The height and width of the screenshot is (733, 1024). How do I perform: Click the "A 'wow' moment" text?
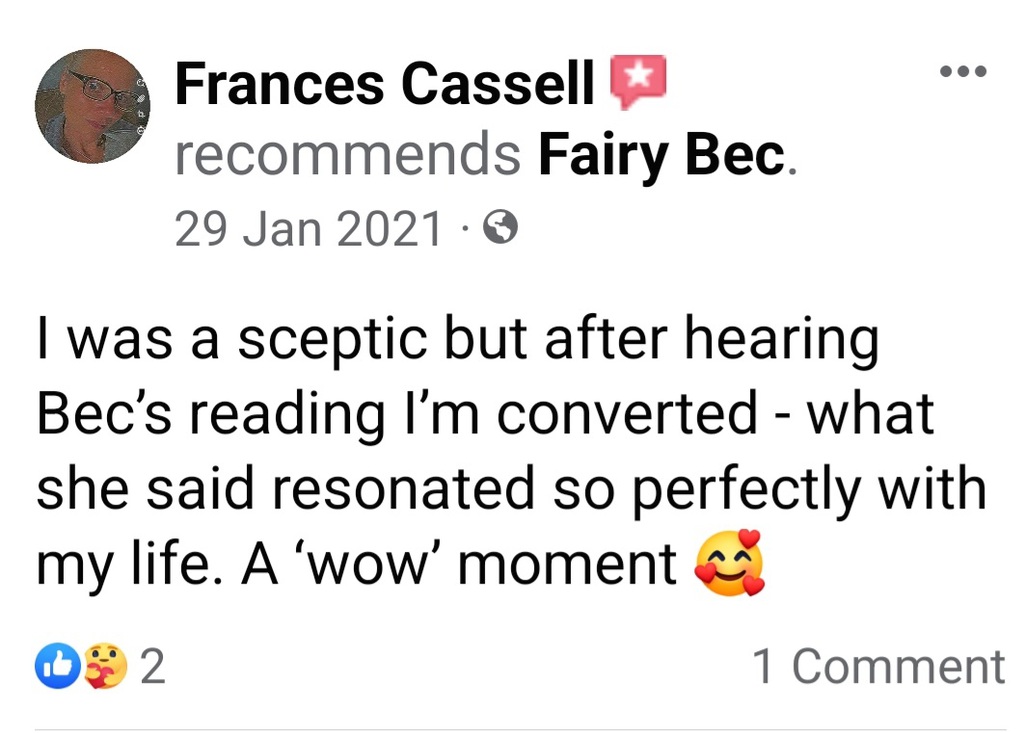point(460,564)
